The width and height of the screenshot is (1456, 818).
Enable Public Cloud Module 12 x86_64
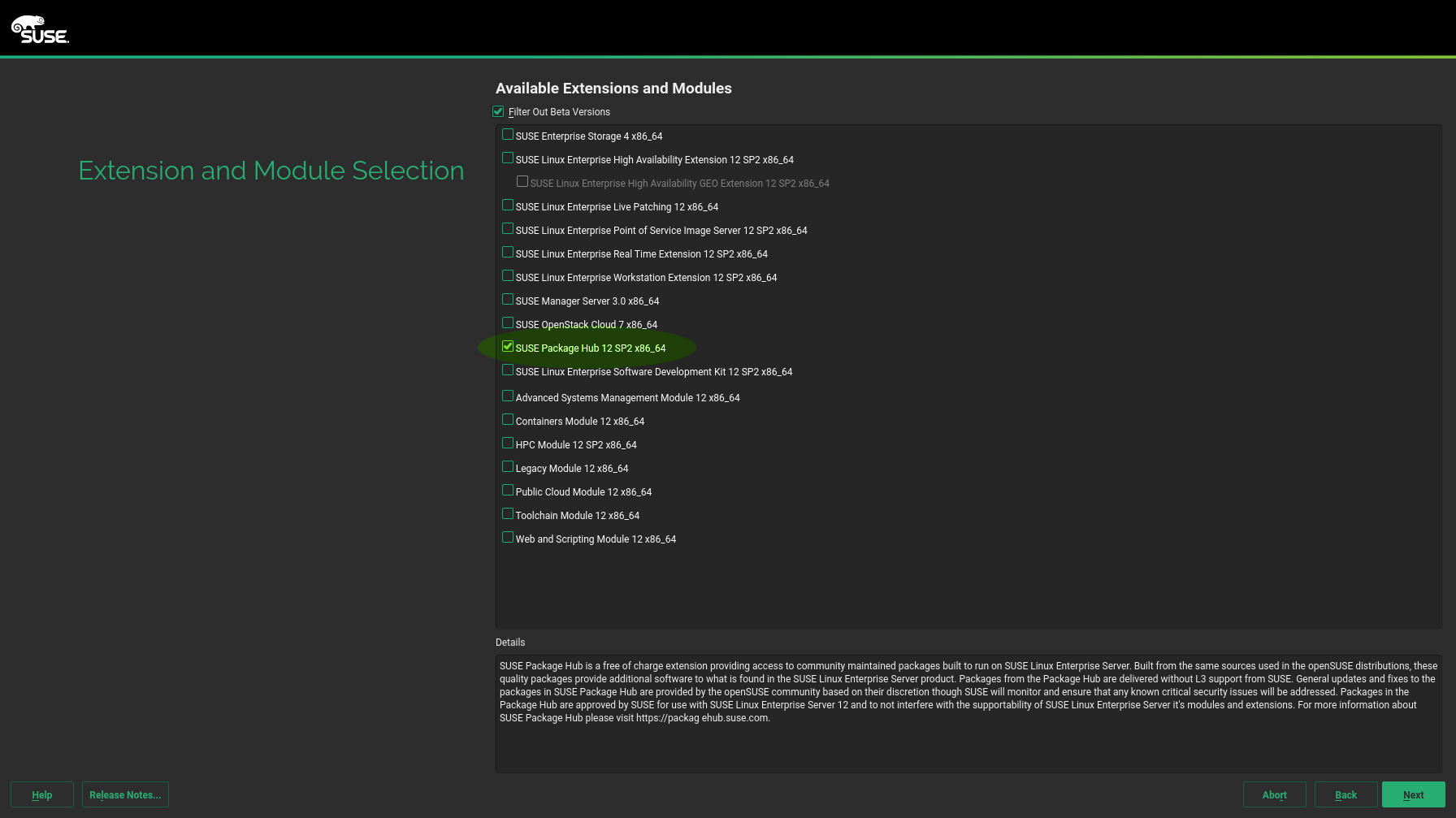[x=508, y=491]
